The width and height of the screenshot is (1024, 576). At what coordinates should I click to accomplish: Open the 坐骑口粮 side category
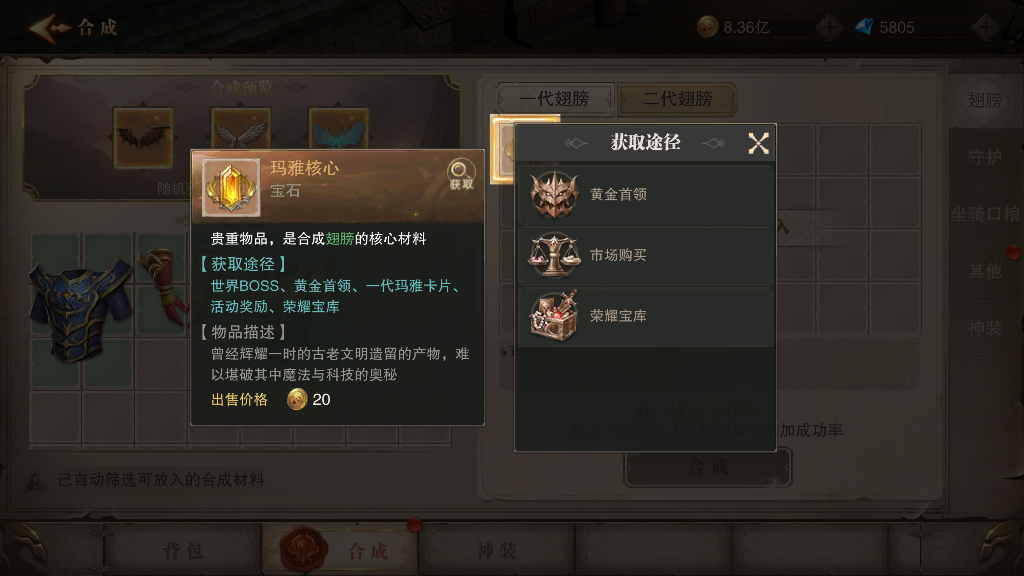984,214
